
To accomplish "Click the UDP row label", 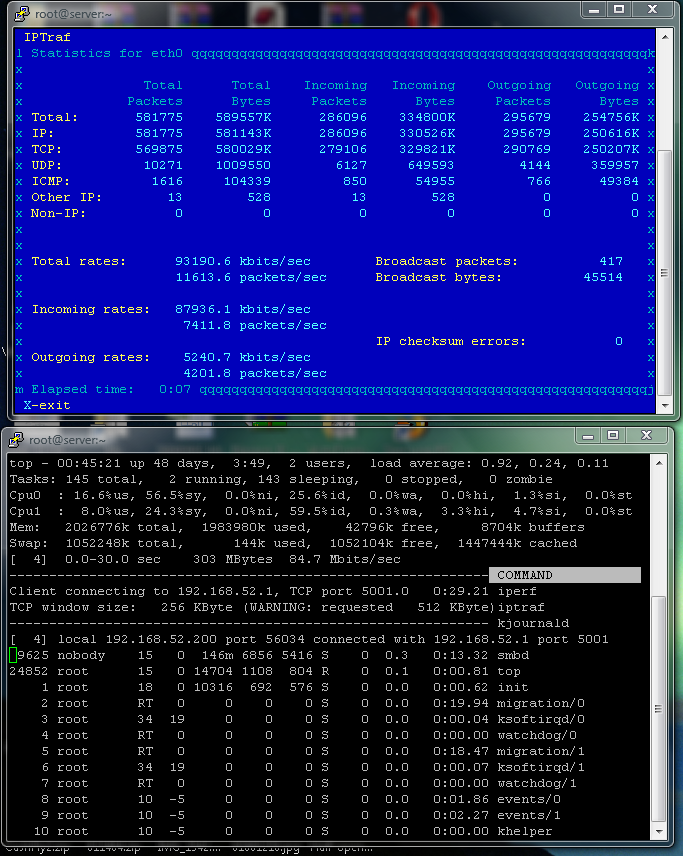I will click(x=47, y=165).
